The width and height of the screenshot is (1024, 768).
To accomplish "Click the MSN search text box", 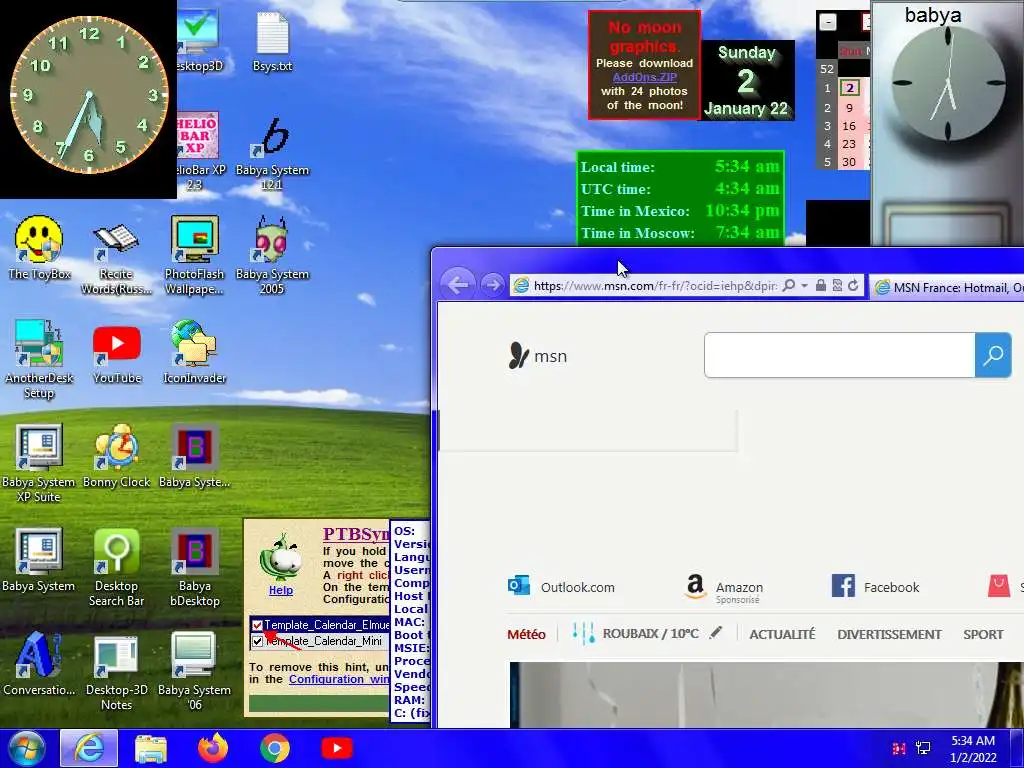I will pyautogui.click(x=839, y=355).
